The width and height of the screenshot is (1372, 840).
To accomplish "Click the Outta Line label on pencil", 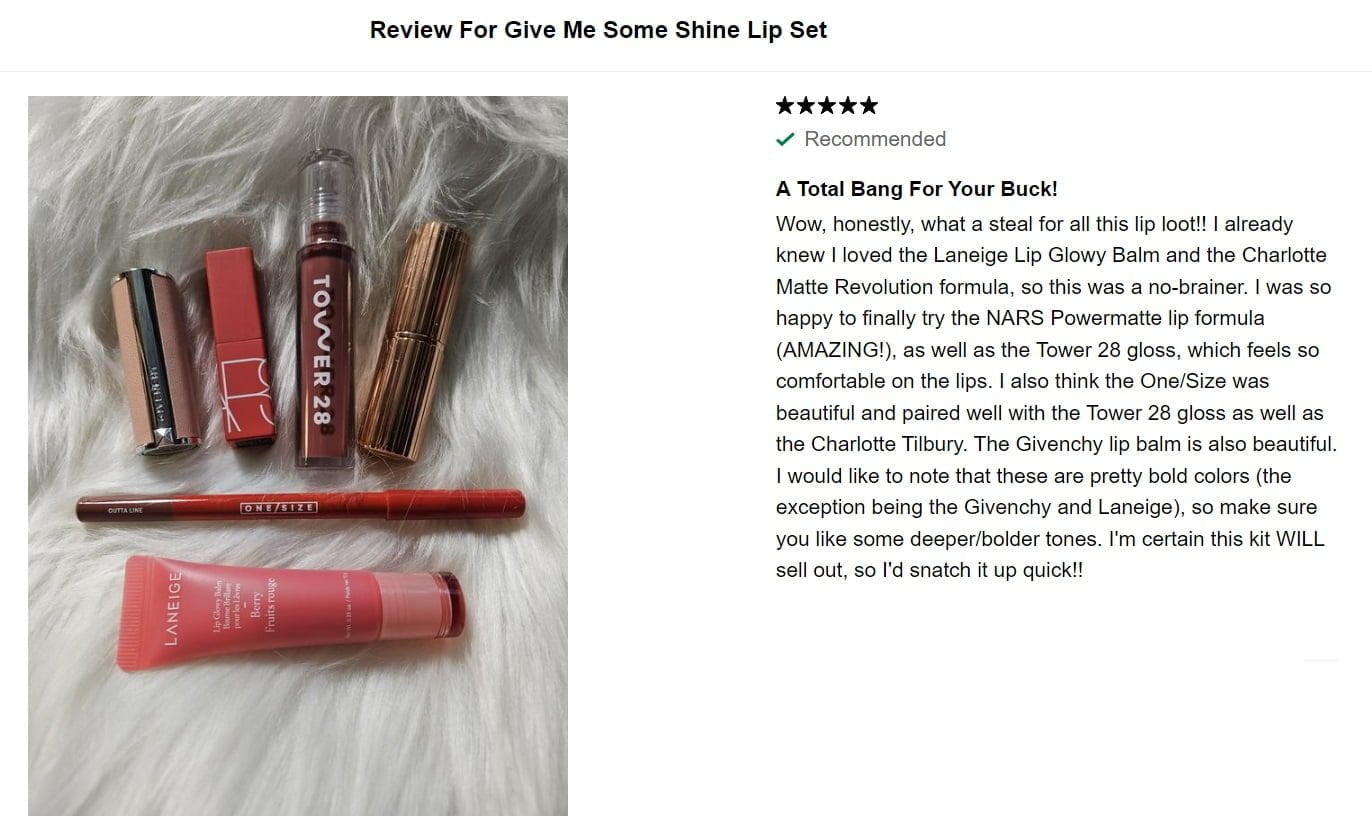I will pos(126,511).
